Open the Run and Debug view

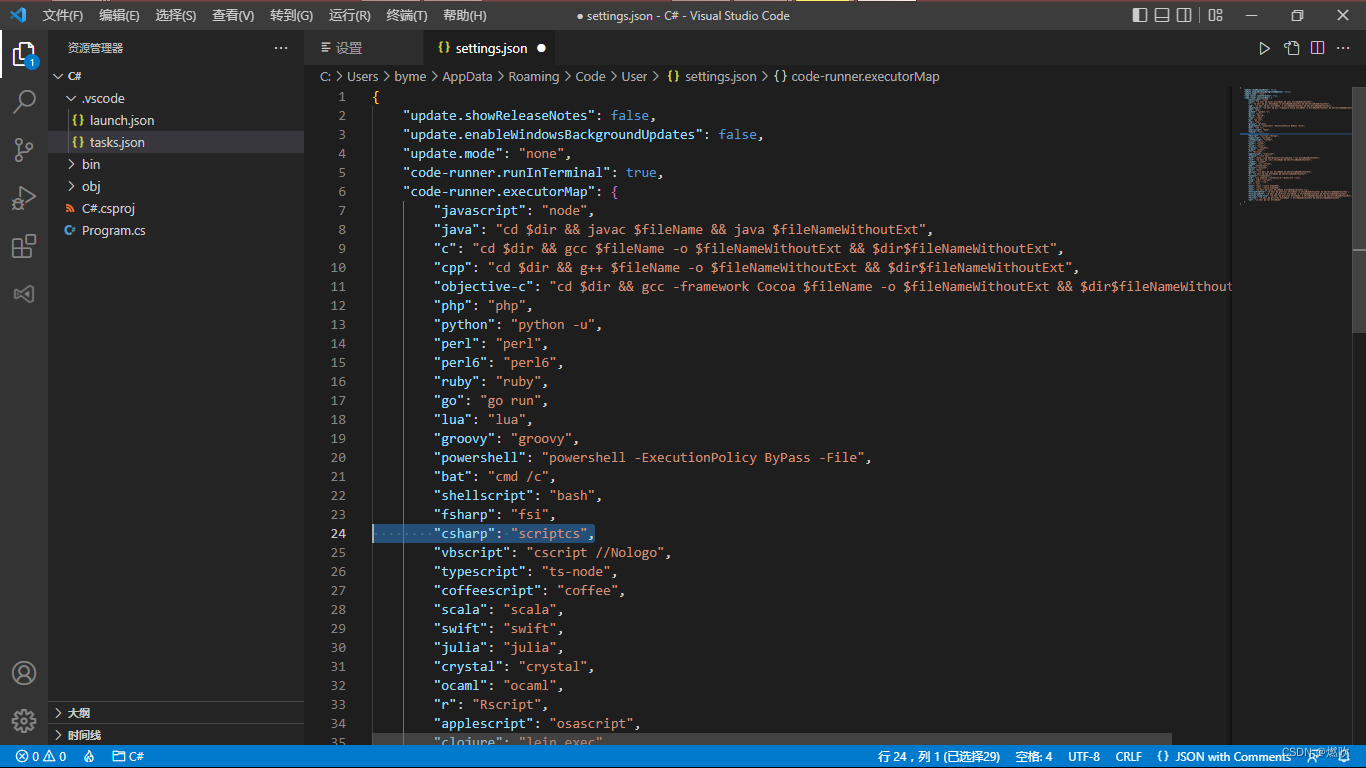24,198
